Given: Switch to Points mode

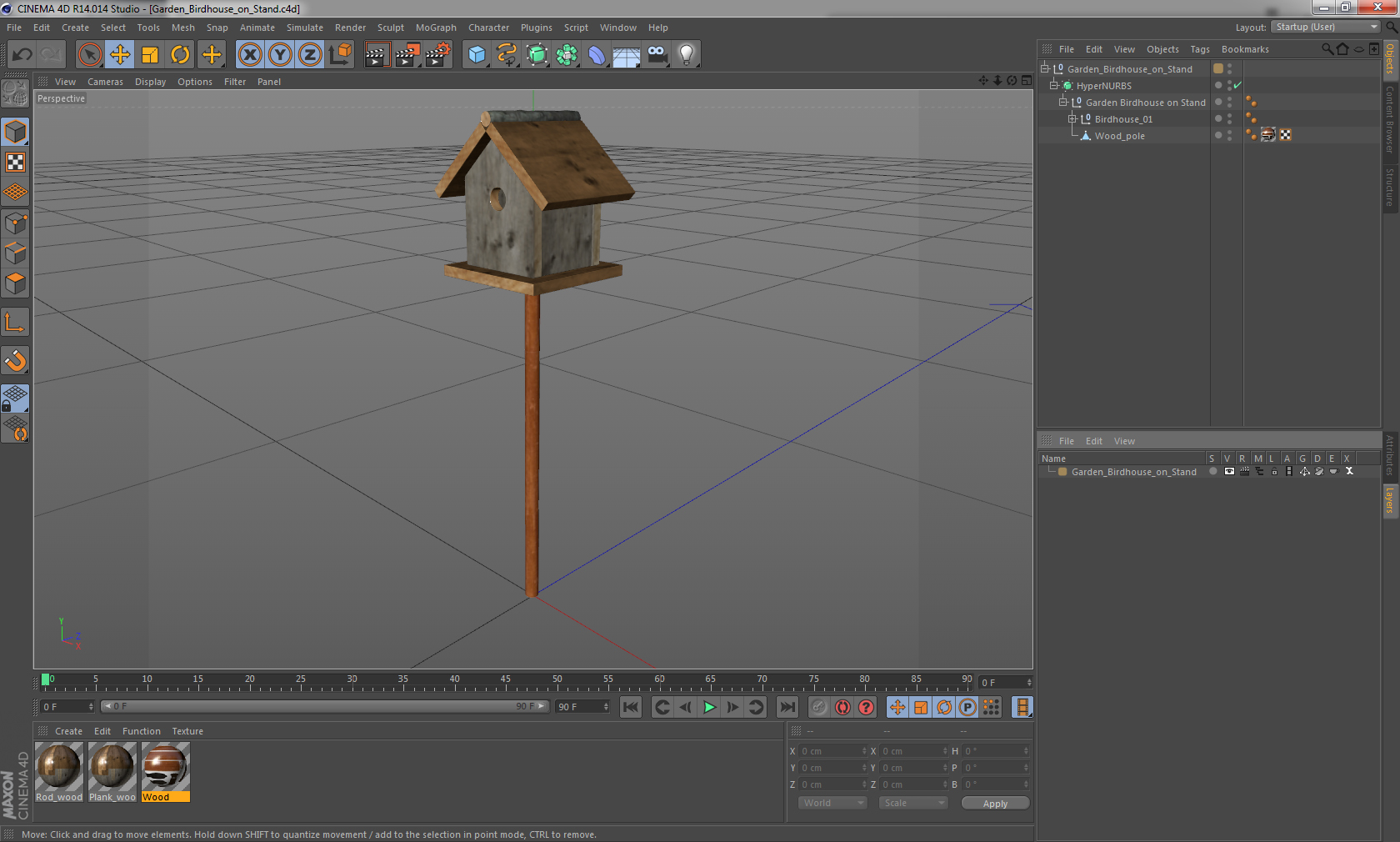Looking at the screenshot, I should tap(15, 223).
